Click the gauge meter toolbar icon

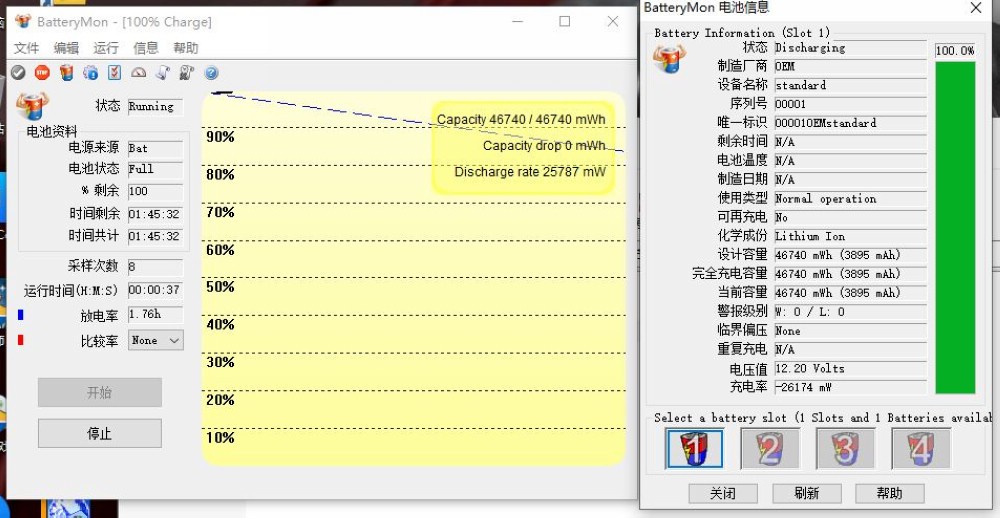(139, 72)
